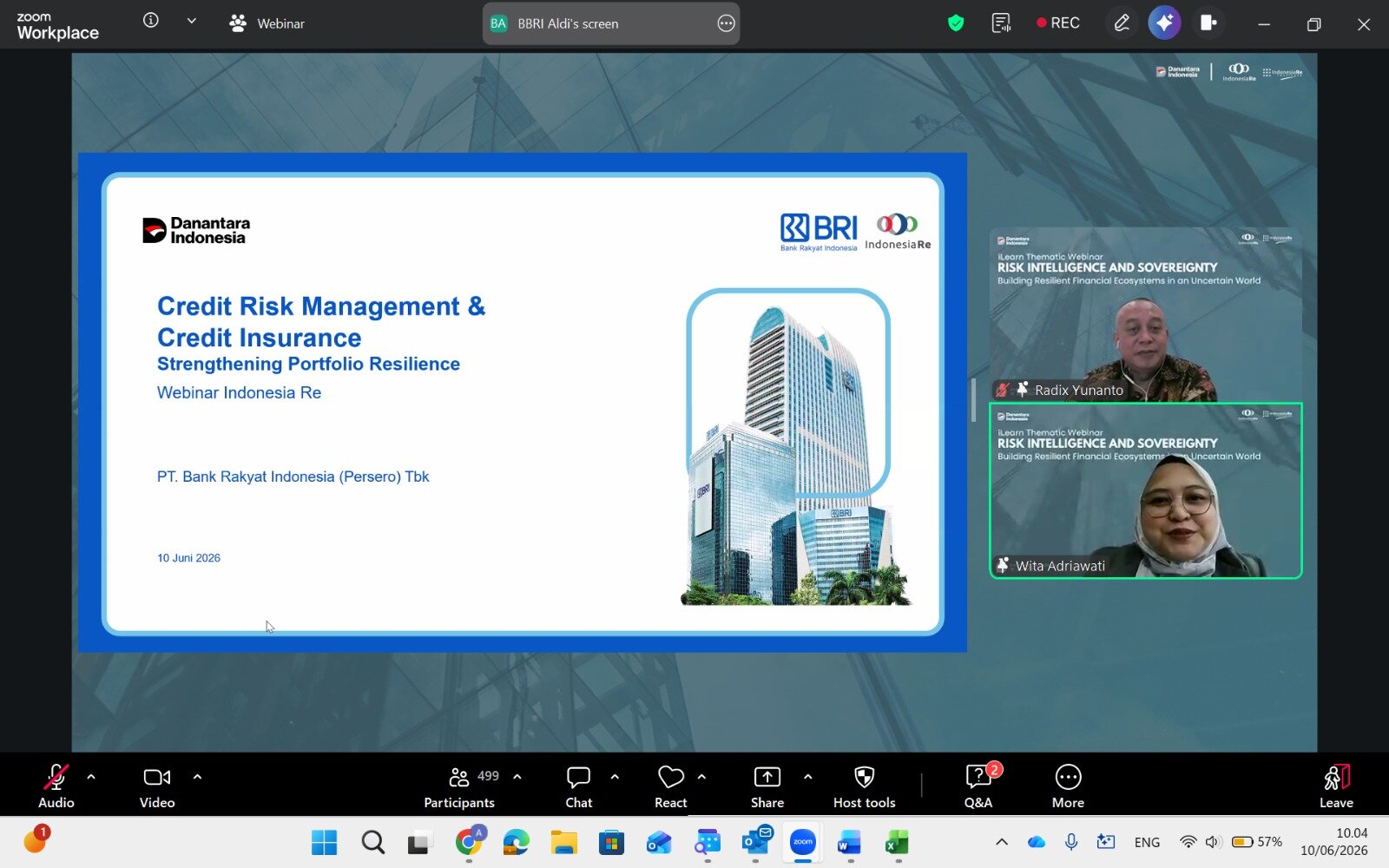The image size is (1389, 868).
Task: Switch to Excel in taskbar
Action: pos(898,842)
